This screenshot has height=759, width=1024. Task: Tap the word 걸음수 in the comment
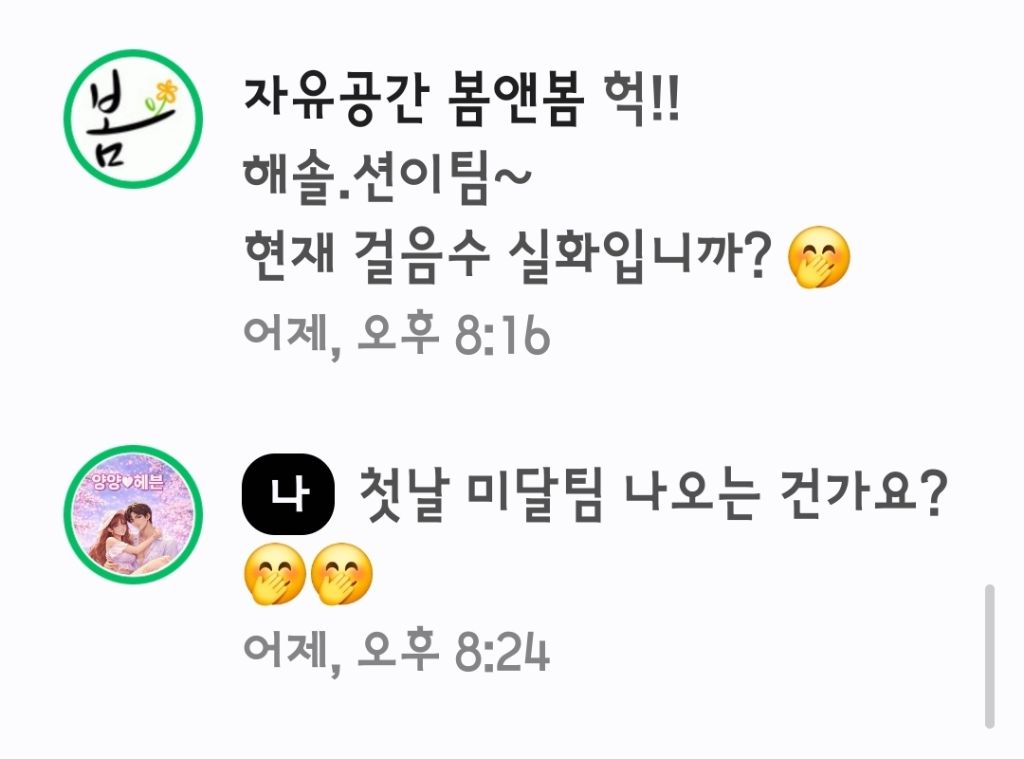421,256
